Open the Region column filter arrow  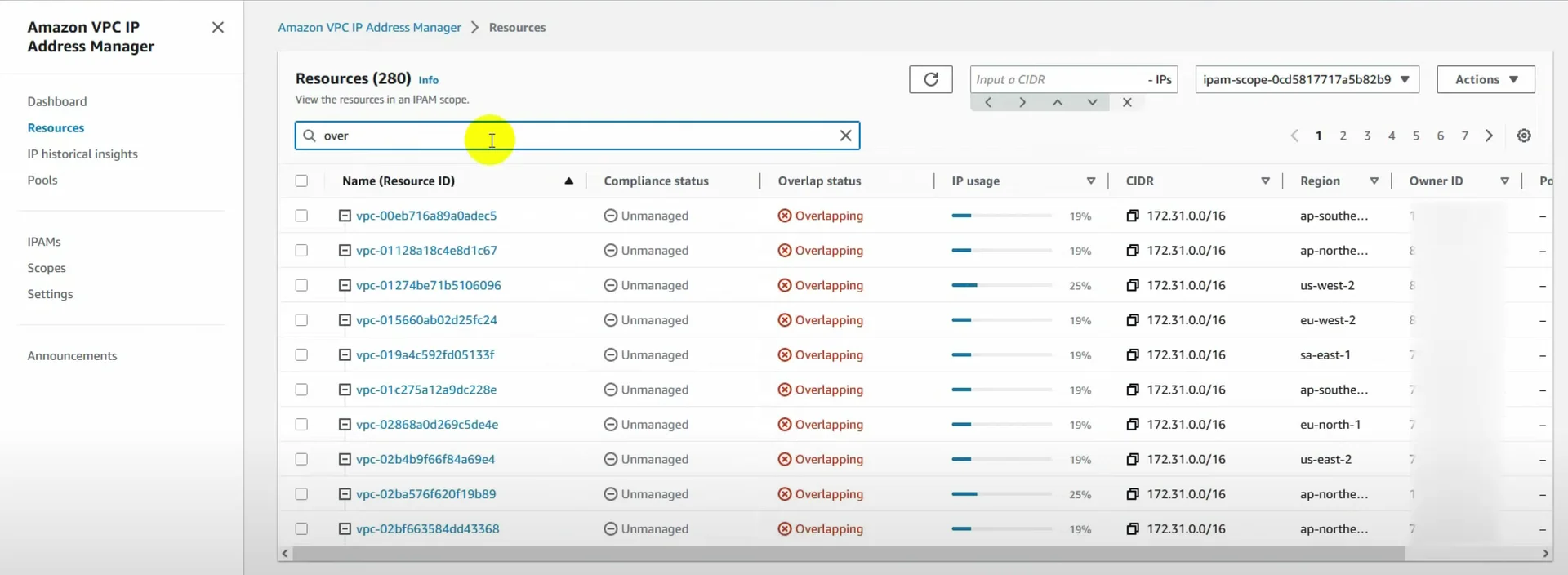(x=1374, y=181)
